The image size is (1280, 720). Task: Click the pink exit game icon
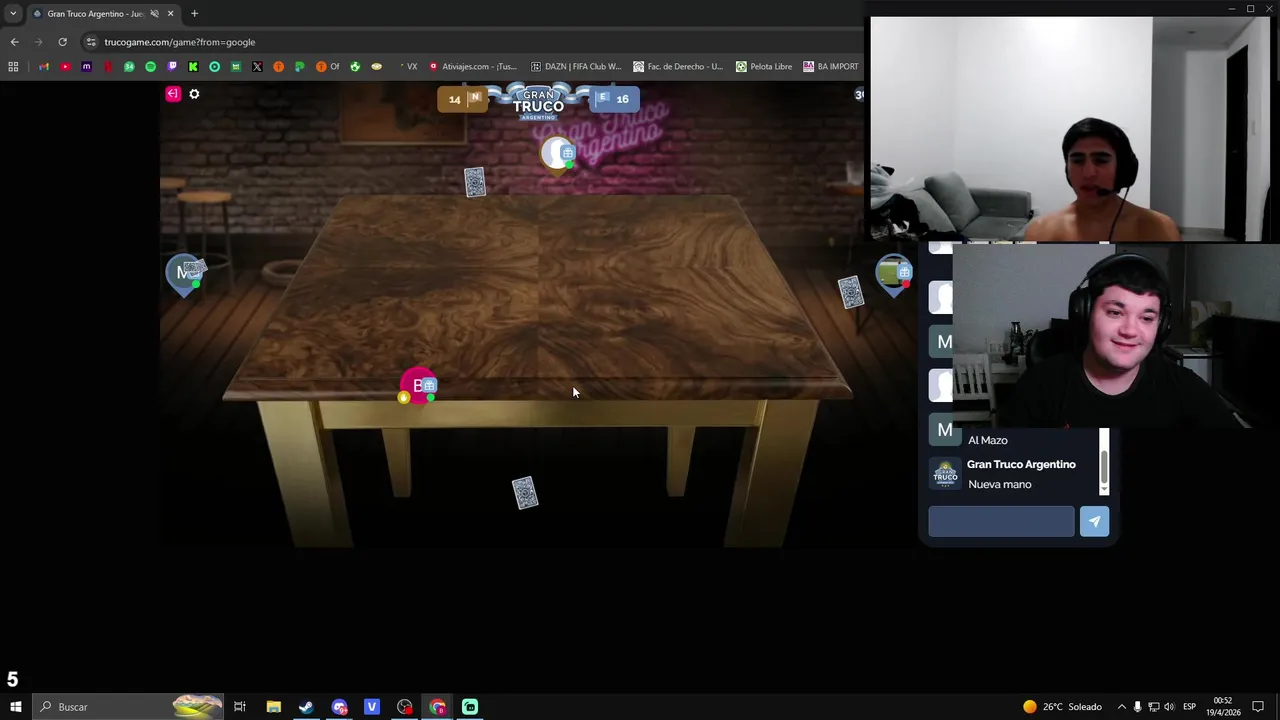point(173,94)
